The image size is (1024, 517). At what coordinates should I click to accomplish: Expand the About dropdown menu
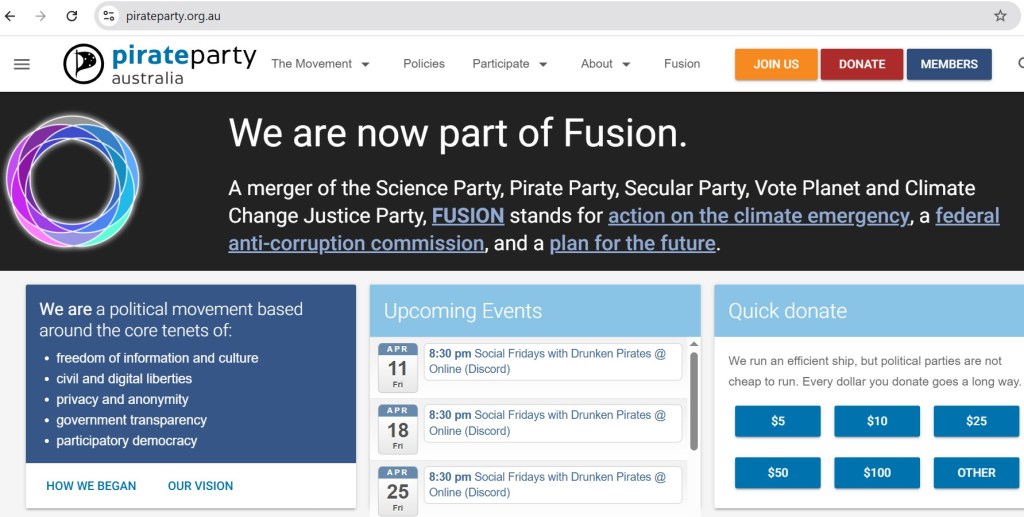pyautogui.click(x=605, y=64)
